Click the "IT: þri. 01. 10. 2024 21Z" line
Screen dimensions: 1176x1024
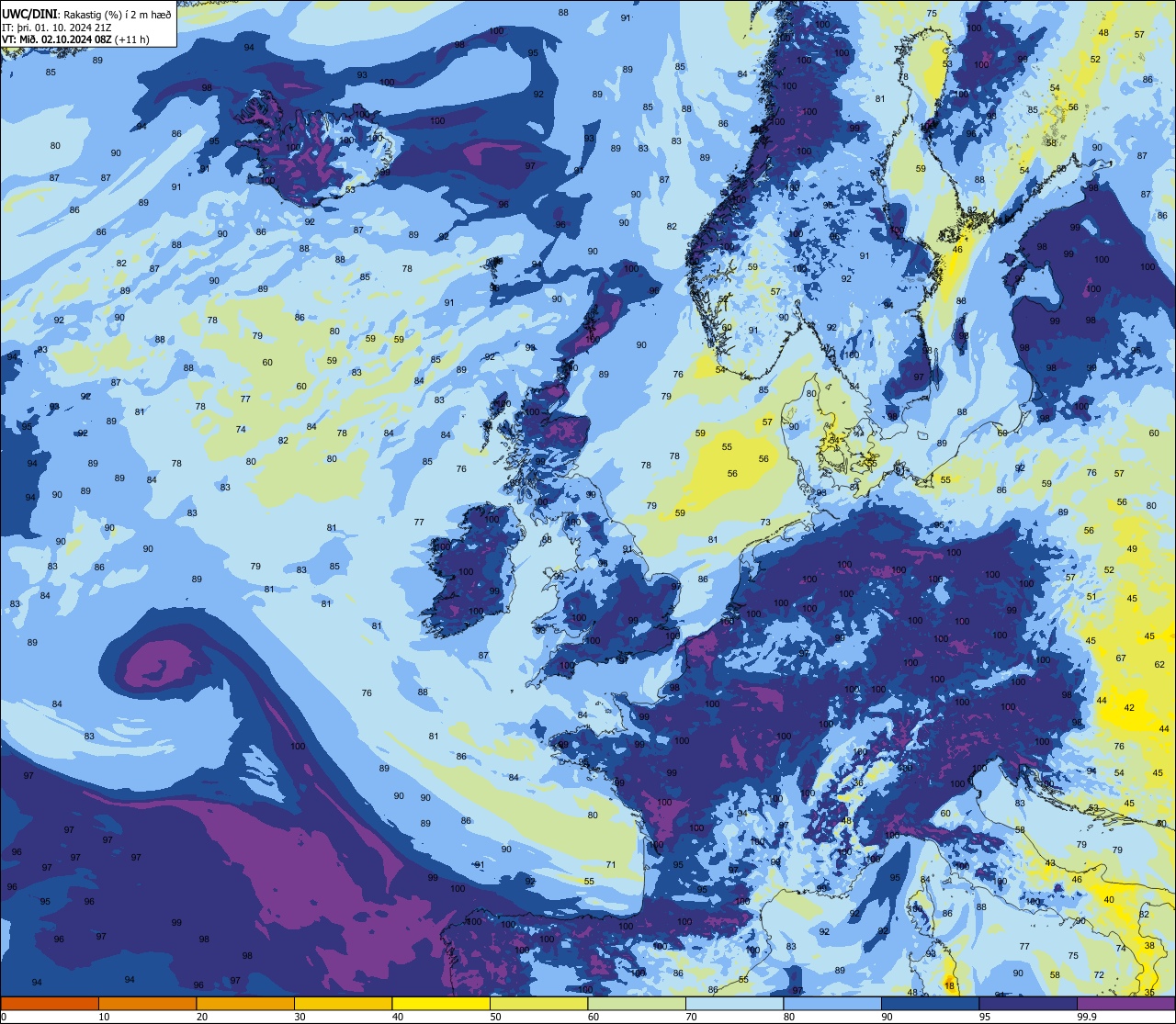(x=55, y=26)
